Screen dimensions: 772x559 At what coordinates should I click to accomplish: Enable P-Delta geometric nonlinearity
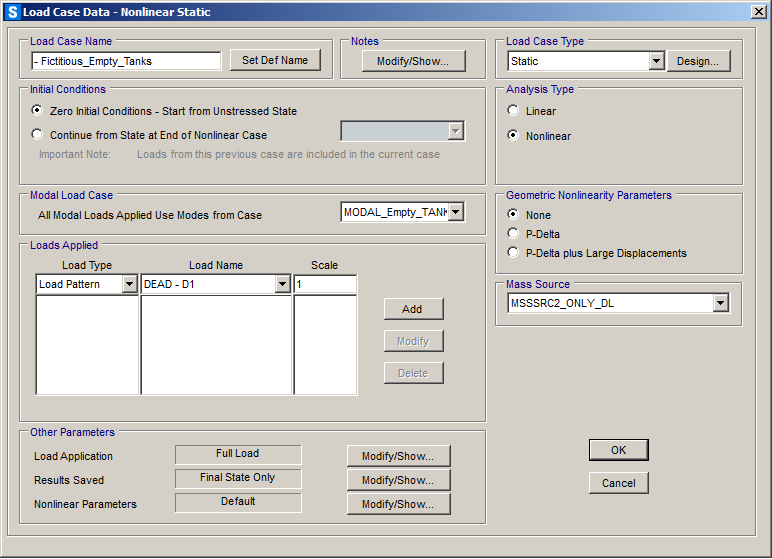[514, 234]
